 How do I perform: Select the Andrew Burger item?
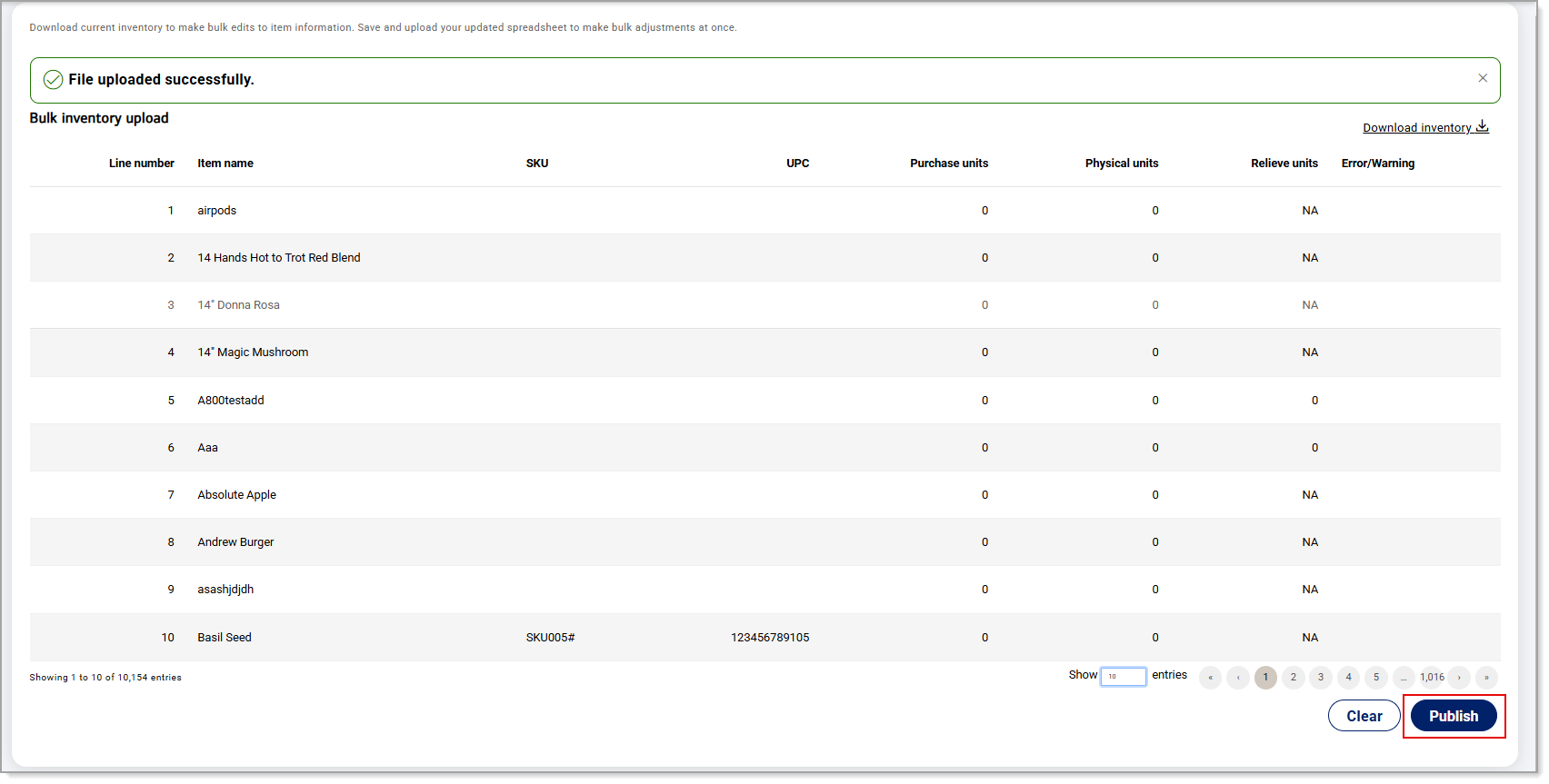pyautogui.click(x=235, y=542)
